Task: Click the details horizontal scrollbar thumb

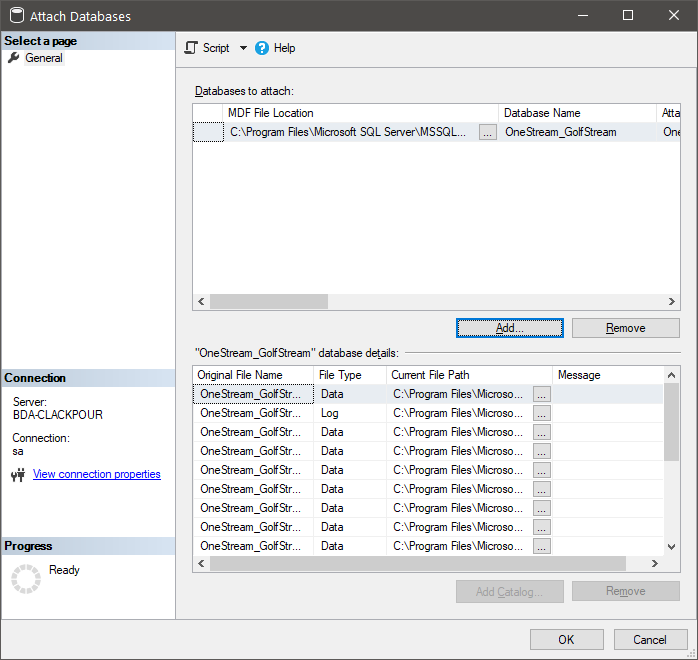Action: point(418,563)
